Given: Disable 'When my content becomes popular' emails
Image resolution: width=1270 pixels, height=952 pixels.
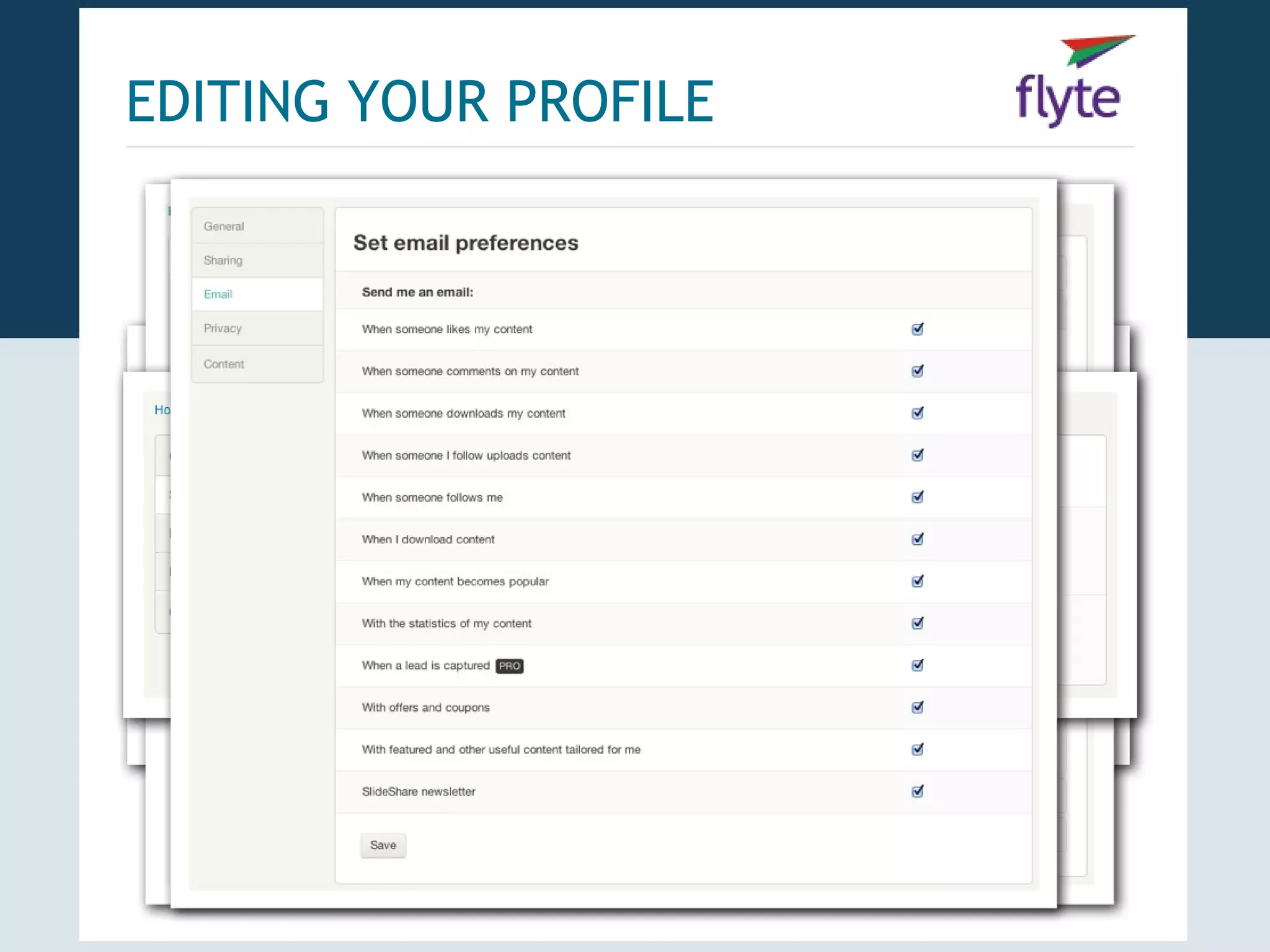Looking at the screenshot, I should click(x=917, y=581).
